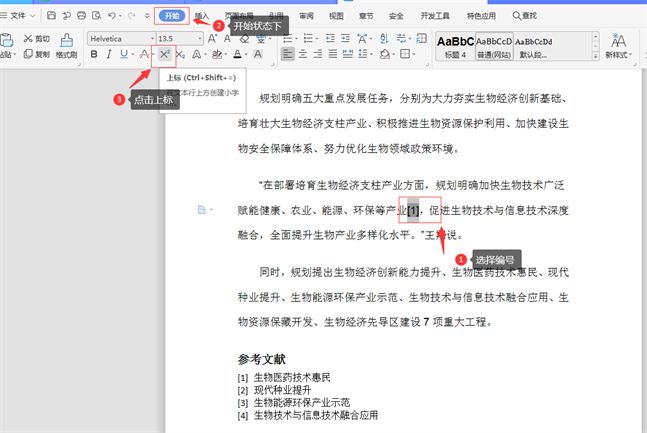
Task: Toggle italic formatting
Action: click(x=109, y=54)
